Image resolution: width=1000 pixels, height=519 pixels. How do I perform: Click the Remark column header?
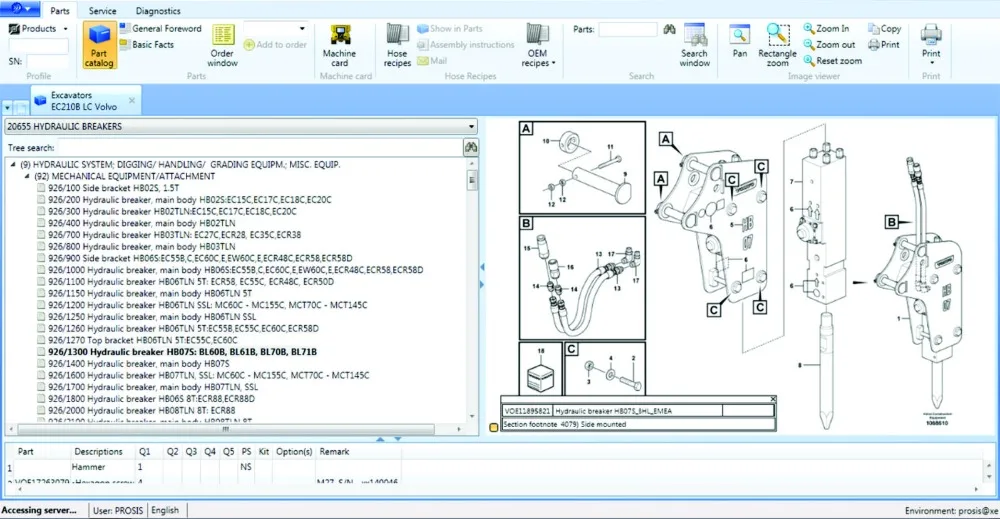[334, 451]
